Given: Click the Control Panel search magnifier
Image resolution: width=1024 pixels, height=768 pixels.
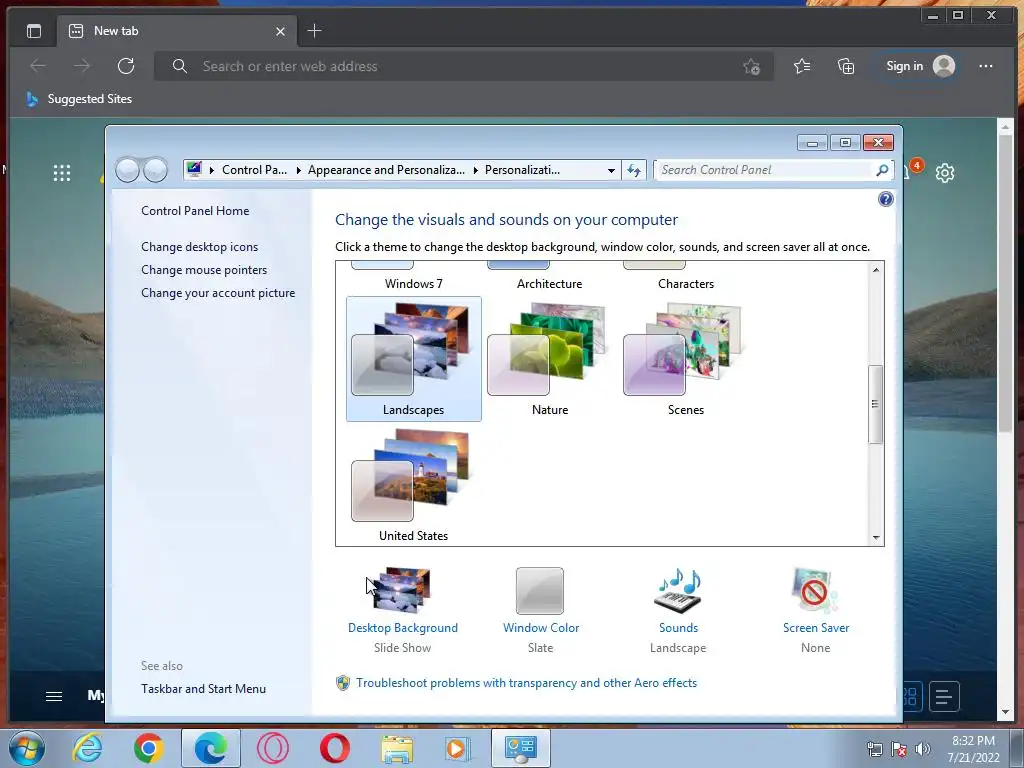Looking at the screenshot, I should pyautogui.click(x=882, y=170).
